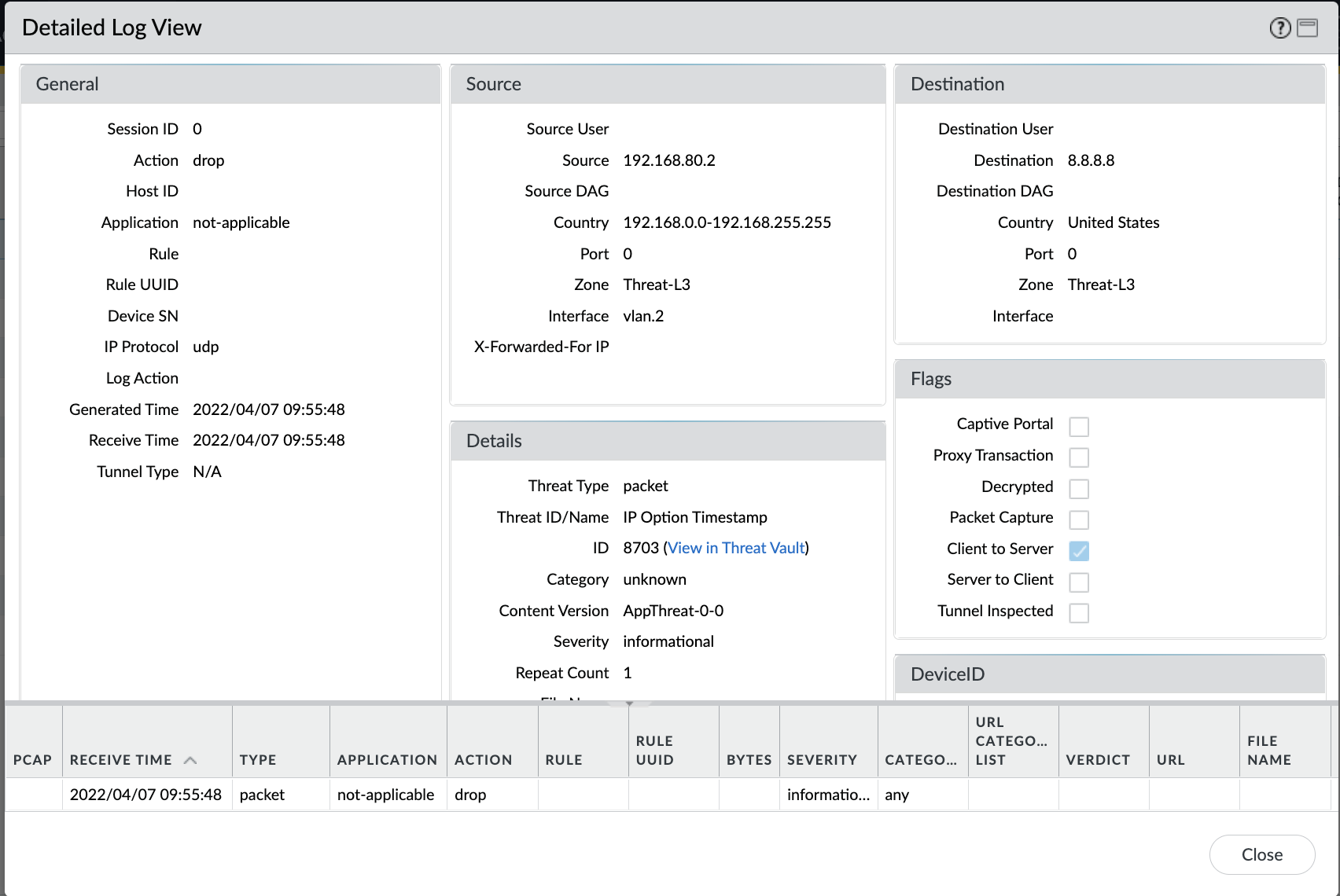Open View in Threat Vault
1340x896 pixels.
point(736,548)
